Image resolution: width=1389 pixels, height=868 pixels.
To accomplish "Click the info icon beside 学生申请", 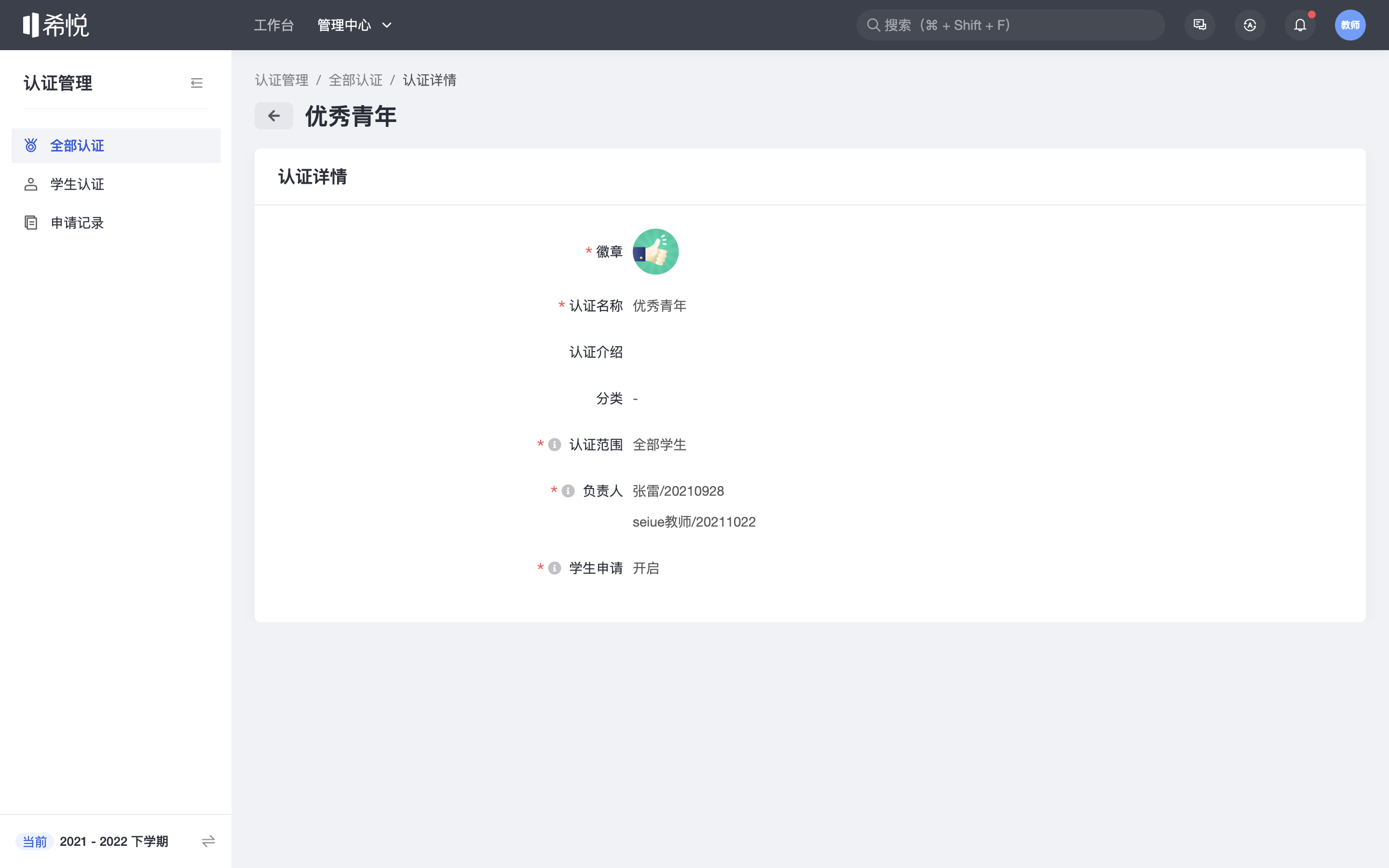I will (555, 569).
